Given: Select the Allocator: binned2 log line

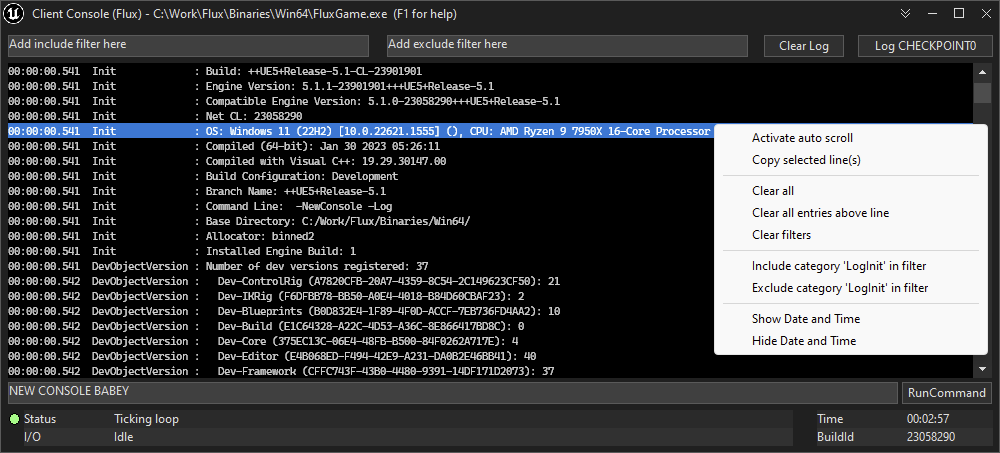Looking at the screenshot, I should [x=361, y=236].
